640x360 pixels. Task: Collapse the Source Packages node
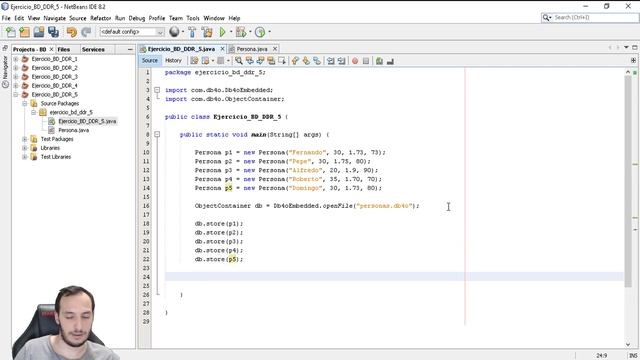tap(25, 104)
